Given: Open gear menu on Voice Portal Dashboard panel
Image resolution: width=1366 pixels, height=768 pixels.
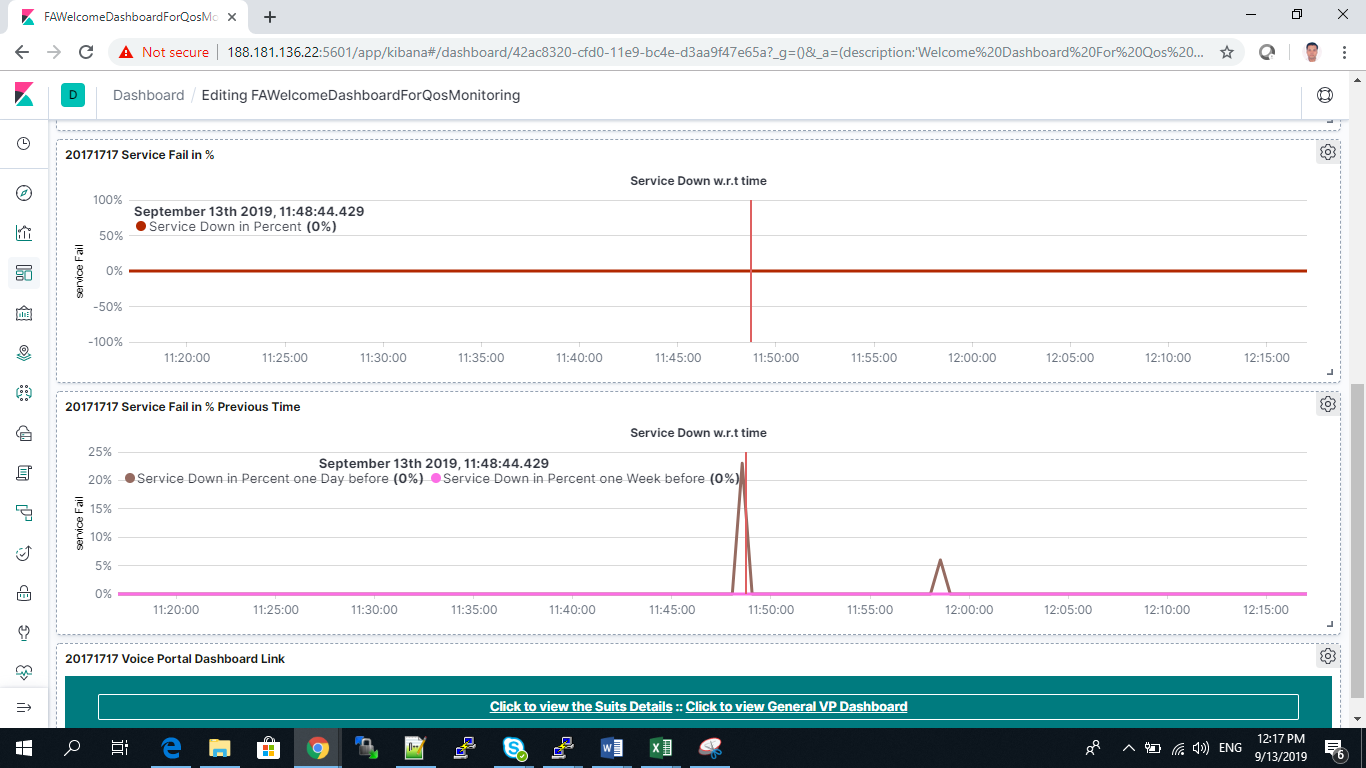Looking at the screenshot, I should [x=1327, y=655].
